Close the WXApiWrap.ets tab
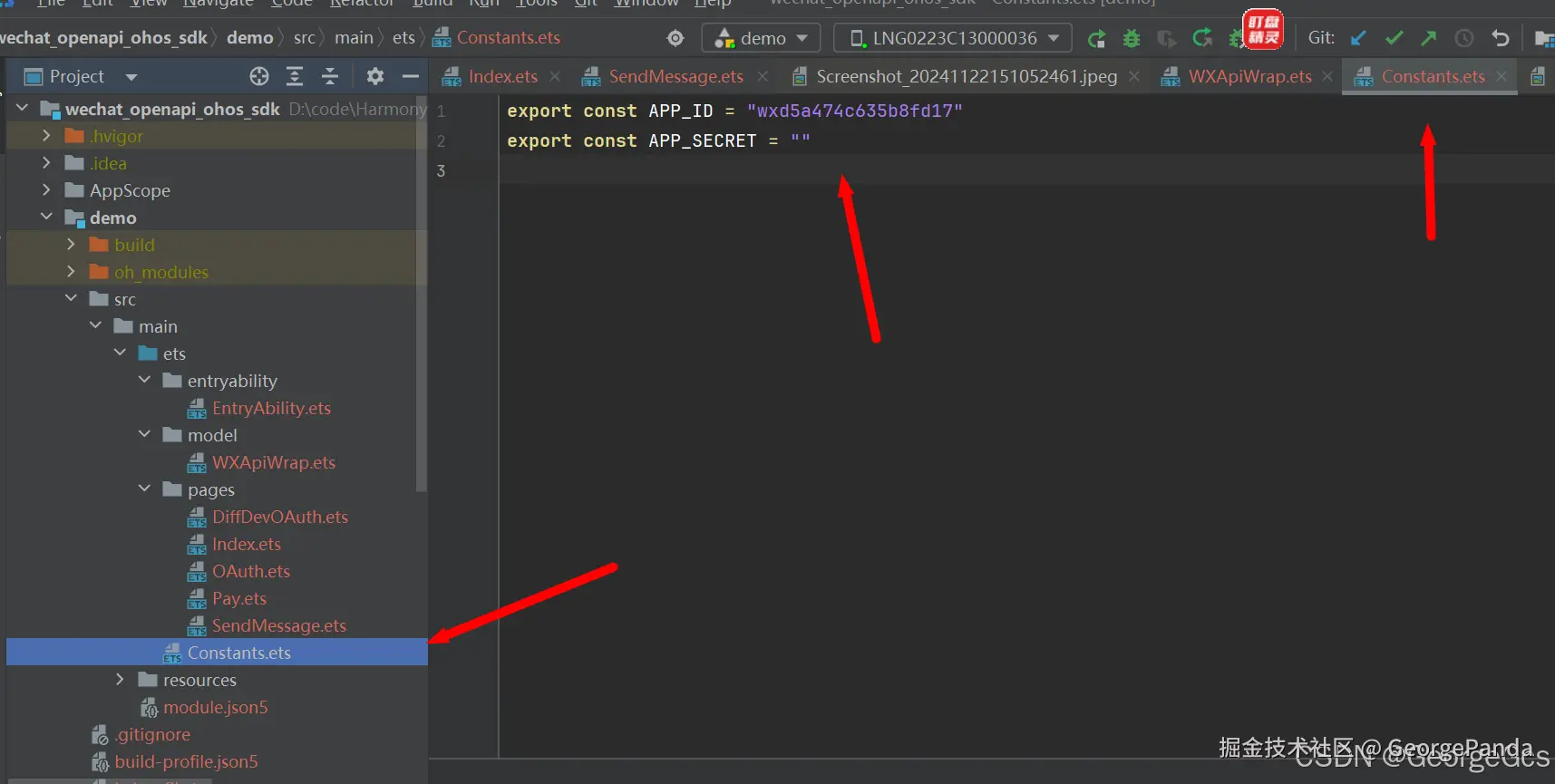This screenshot has width=1555, height=784. coord(1327,77)
